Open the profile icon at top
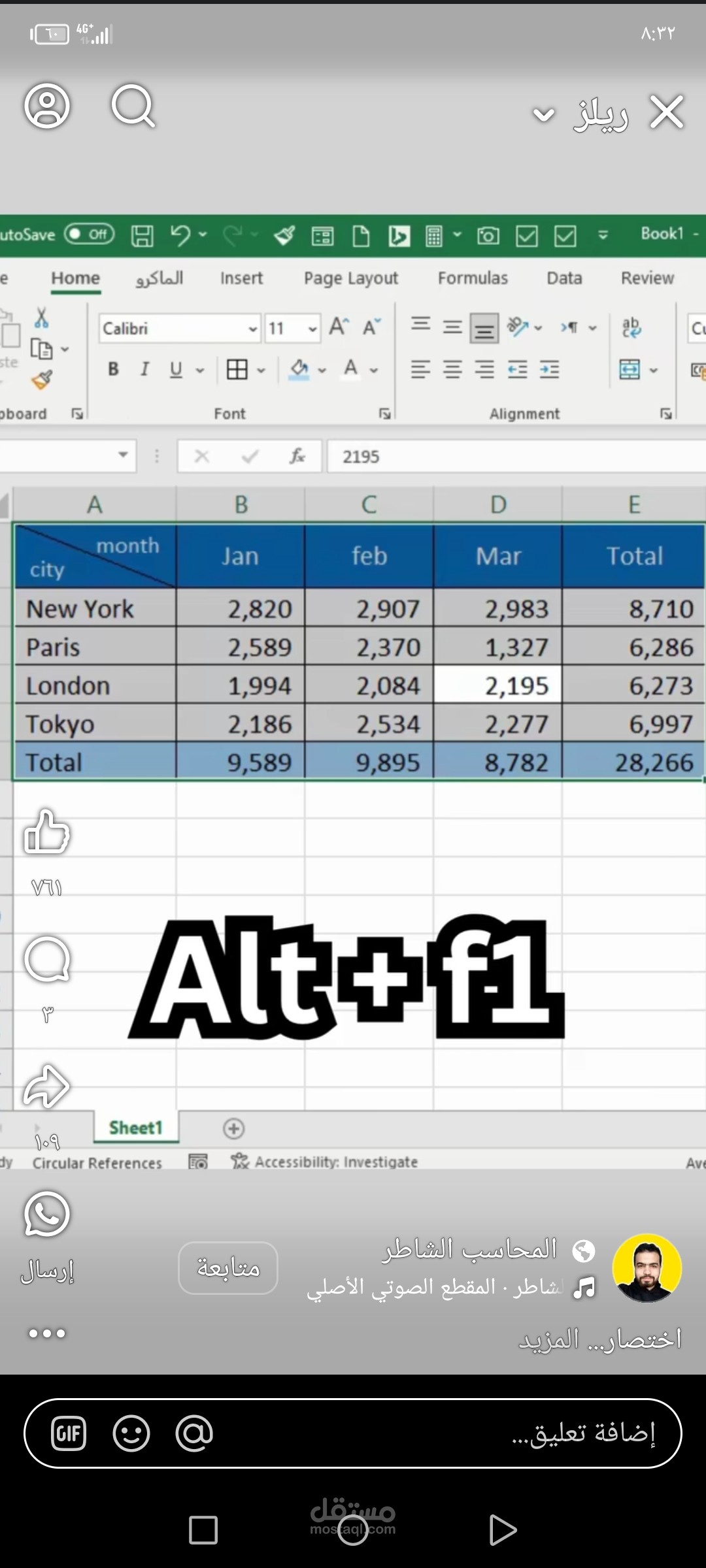The width and height of the screenshot is (706, 1568). (47, 105)
